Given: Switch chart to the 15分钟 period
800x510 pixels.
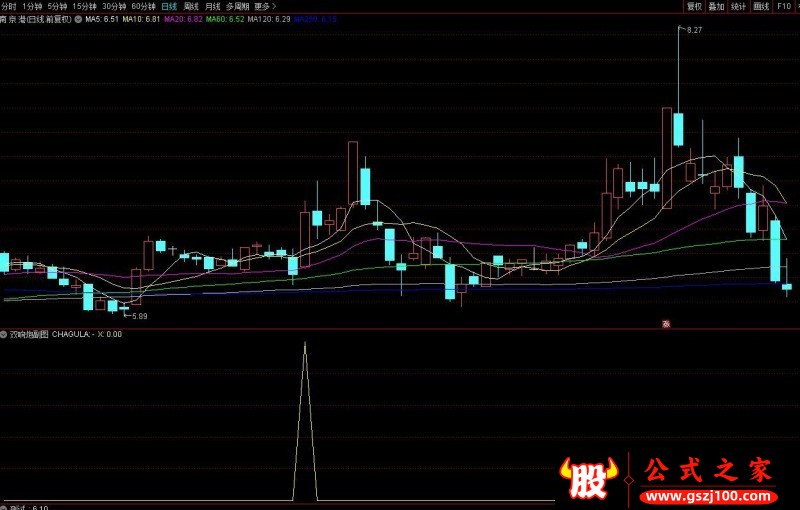Looking at the screenshot, I should click(x=84, y=6).
